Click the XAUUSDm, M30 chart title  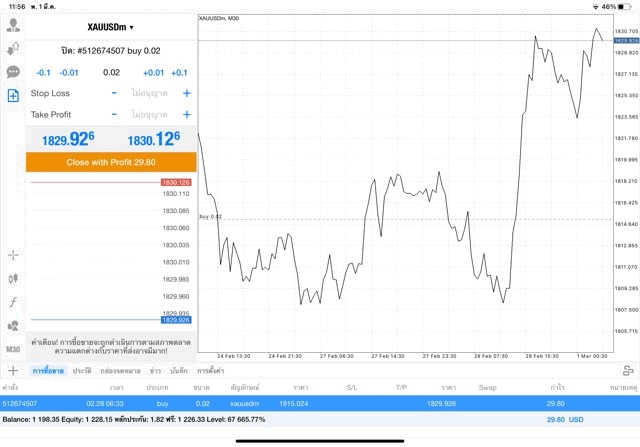[x=219, y=18]
